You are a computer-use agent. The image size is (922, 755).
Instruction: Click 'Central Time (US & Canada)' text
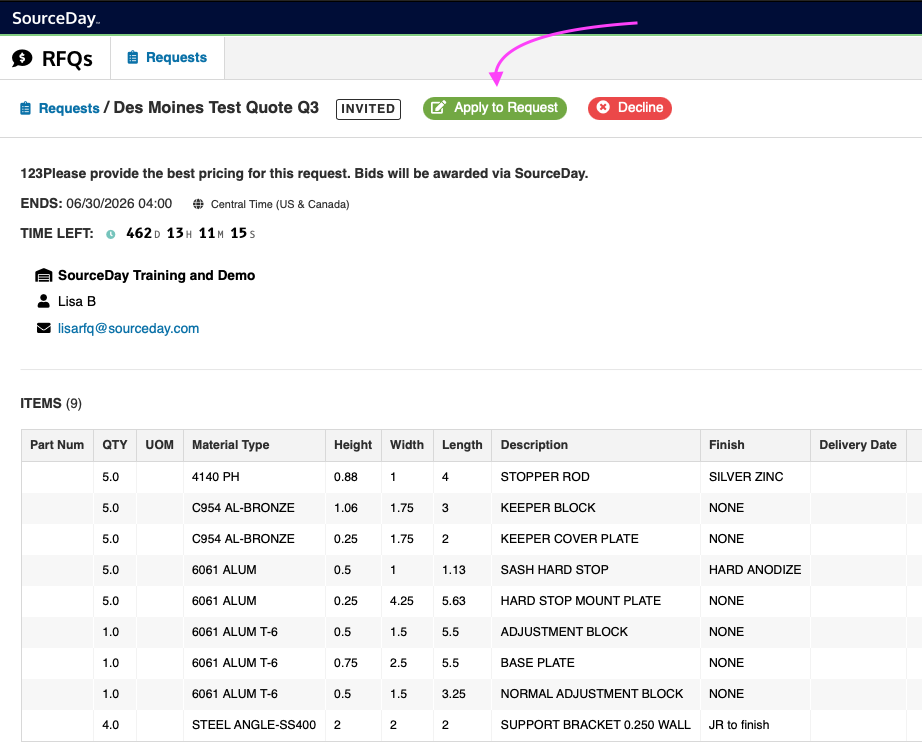click(280, 204)
